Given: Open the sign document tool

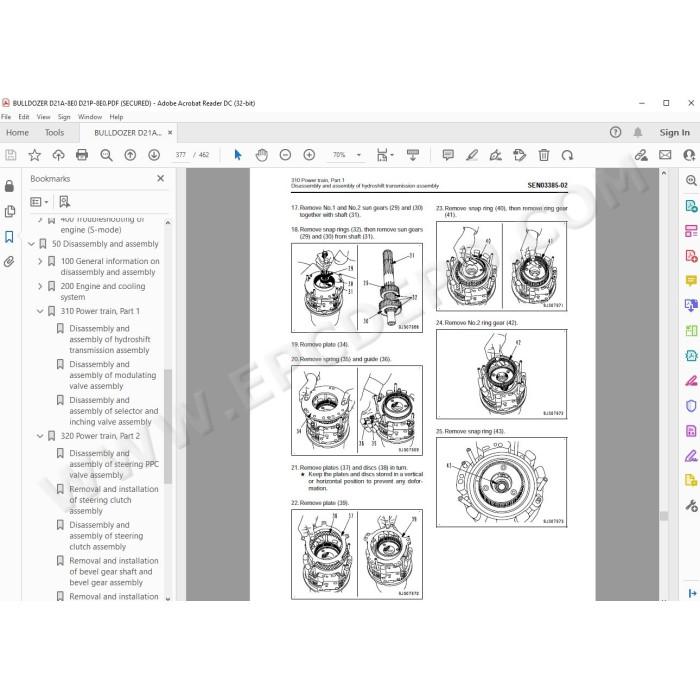Looking at the screenshot, I should 496,155.
